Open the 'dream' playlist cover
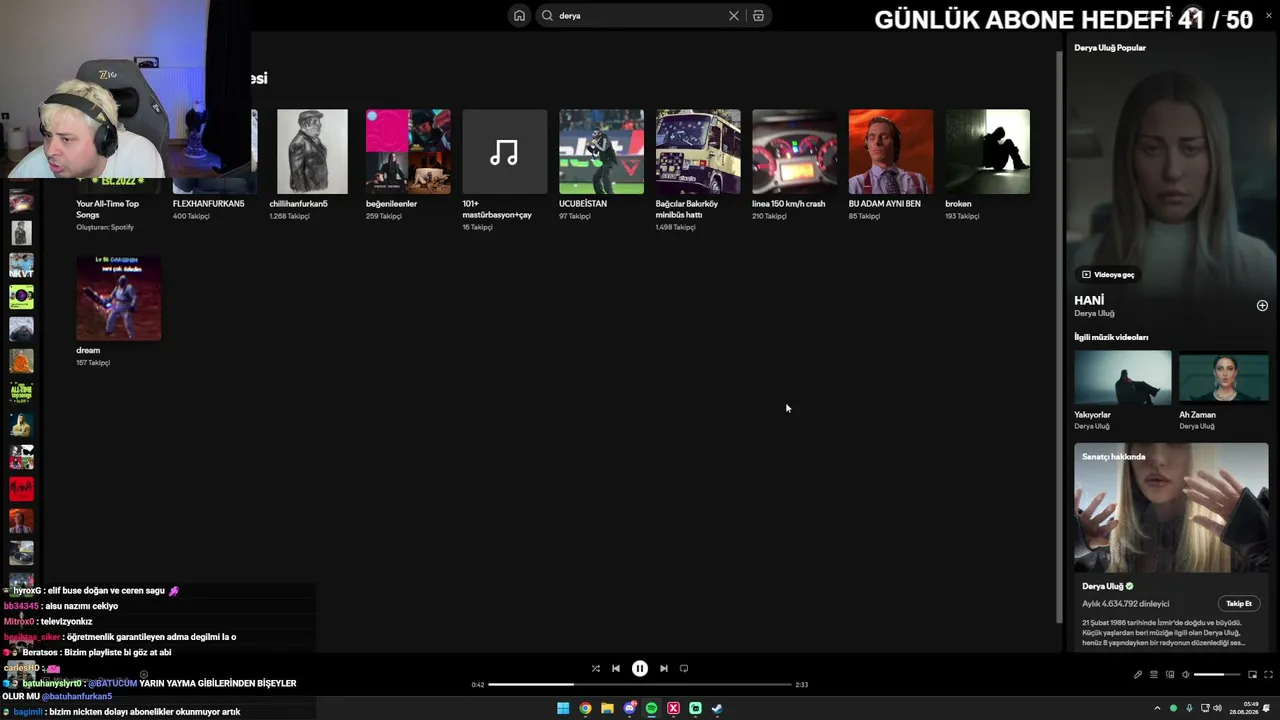1280x720 pixels. tap(119, 298)
